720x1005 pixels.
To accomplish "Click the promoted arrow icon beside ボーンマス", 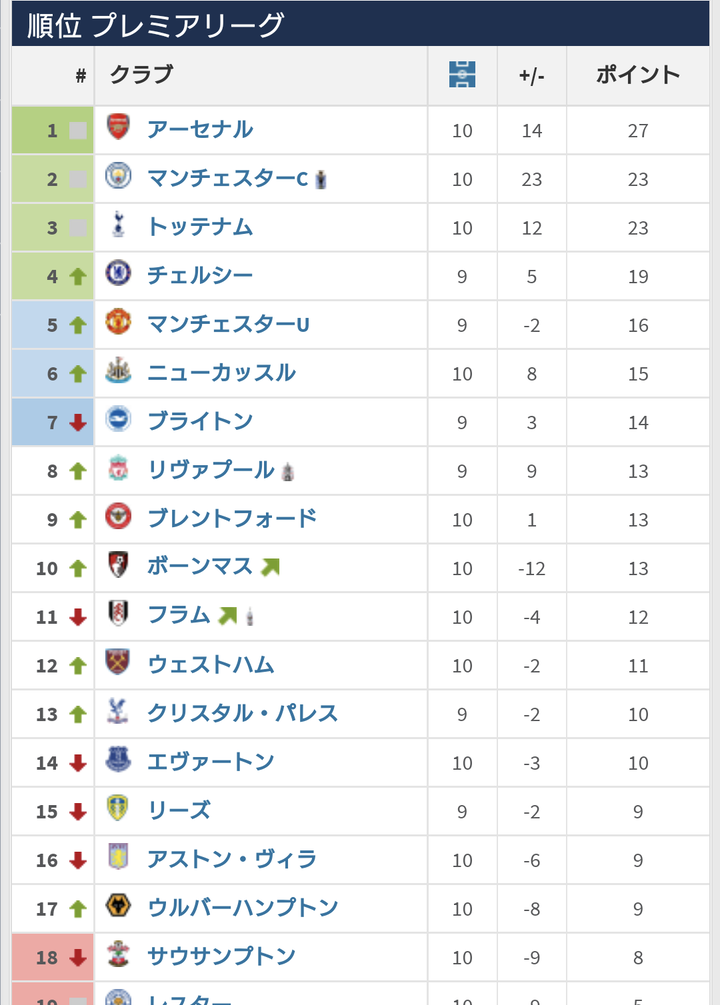I will point(269,567).
